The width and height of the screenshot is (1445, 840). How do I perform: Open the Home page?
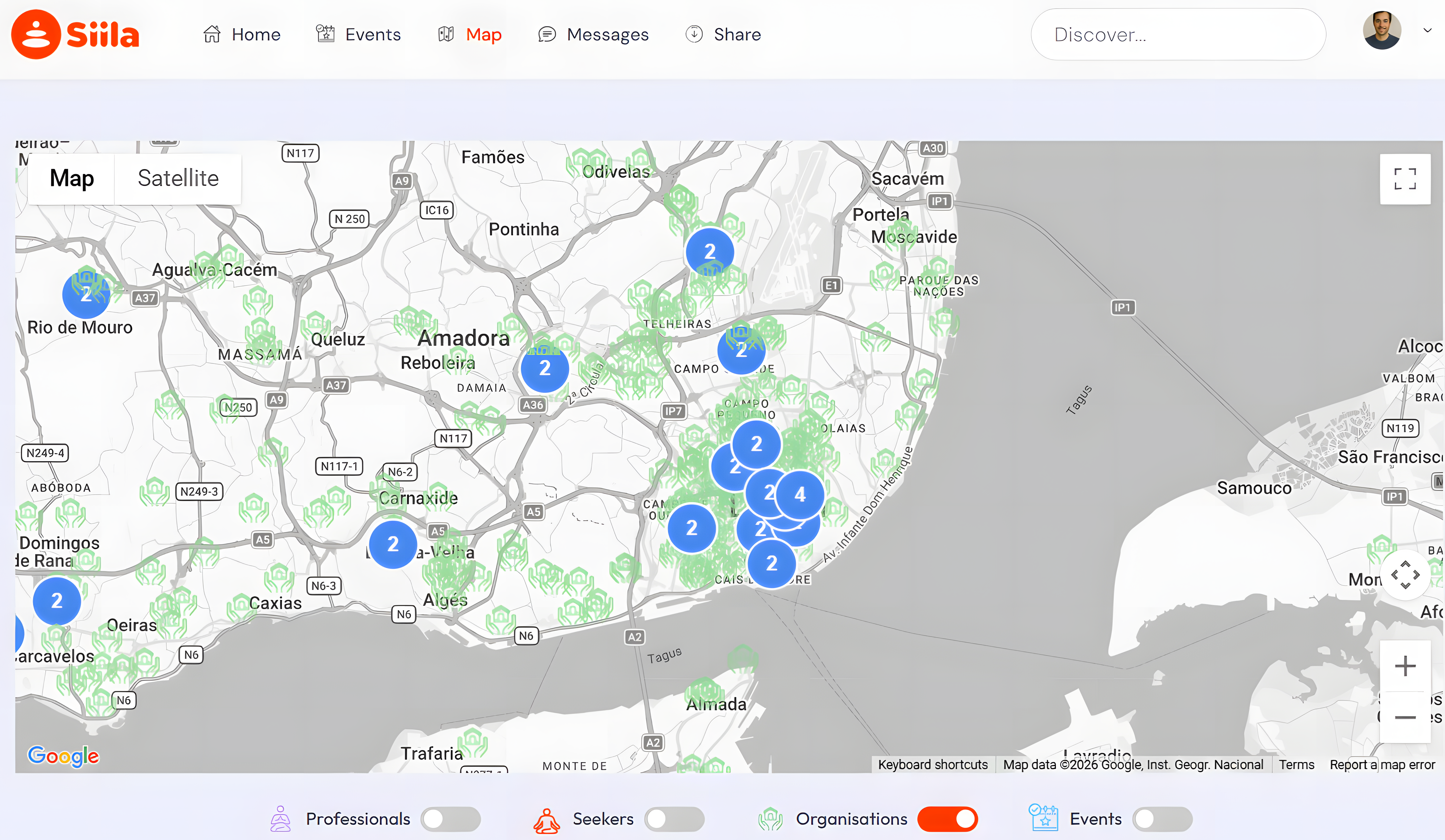[242, 34]
